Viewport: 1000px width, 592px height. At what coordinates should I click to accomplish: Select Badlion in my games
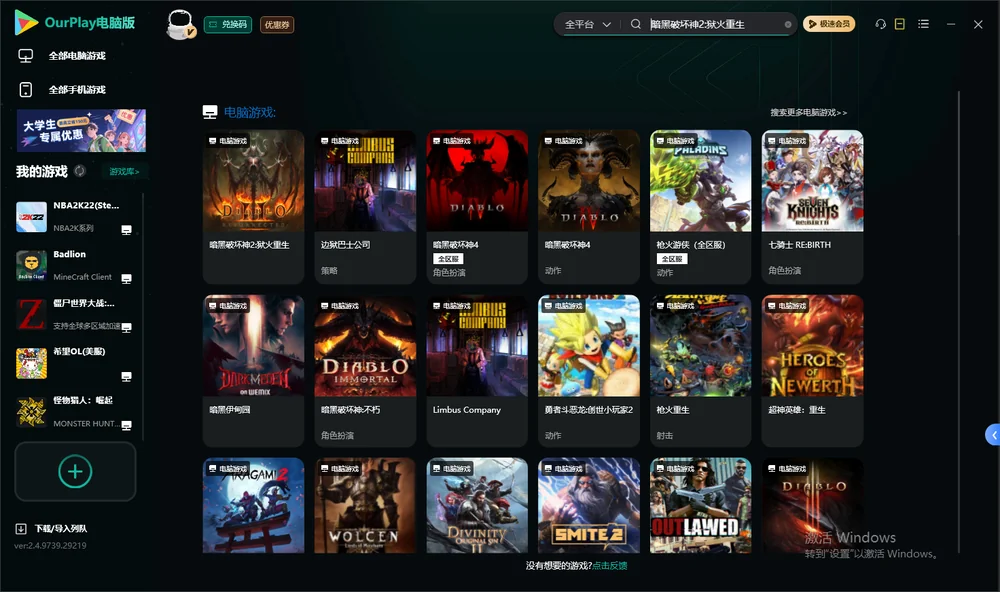click(75, 265)
